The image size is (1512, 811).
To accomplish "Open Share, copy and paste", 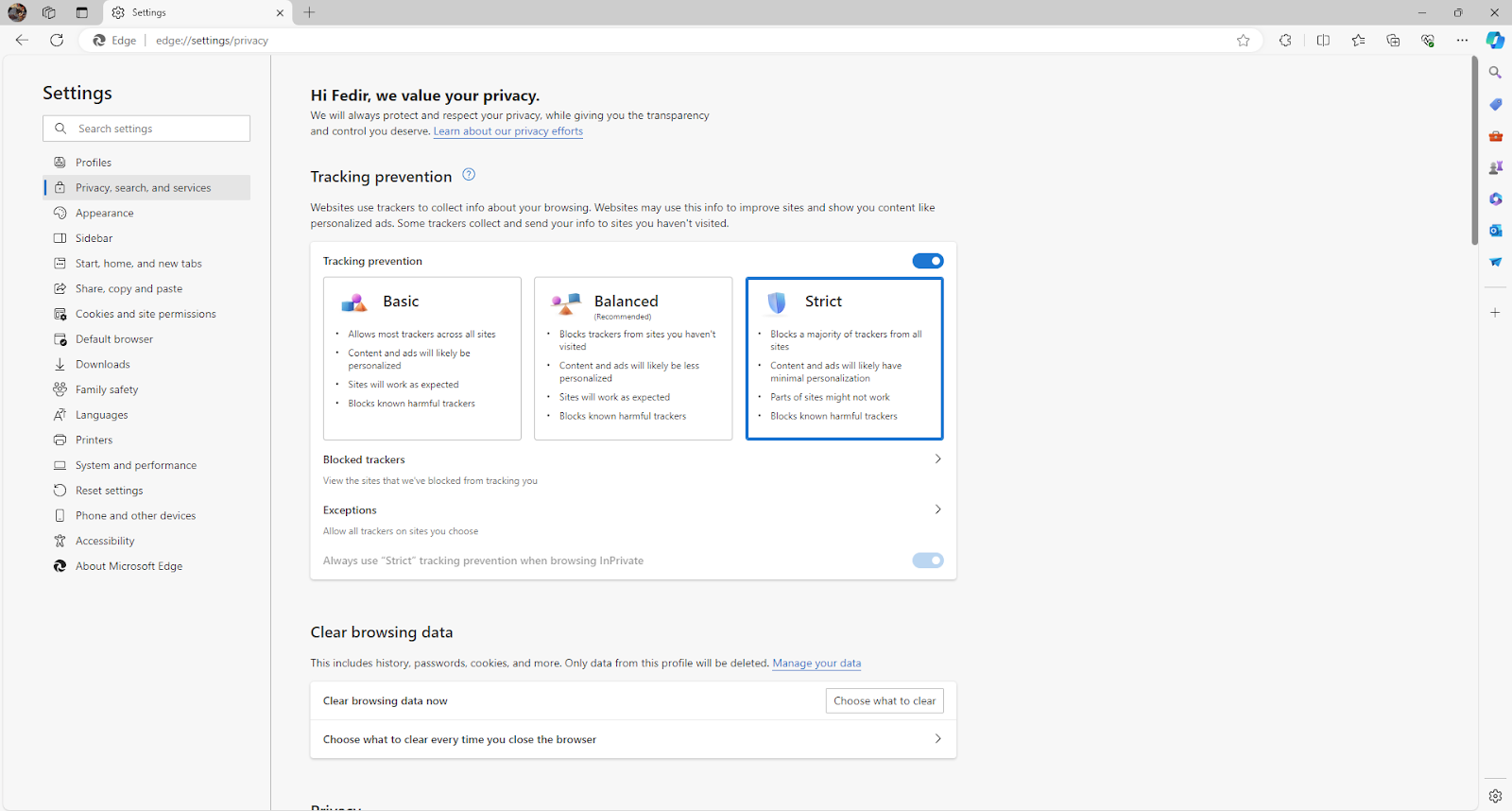I will 146,288.
